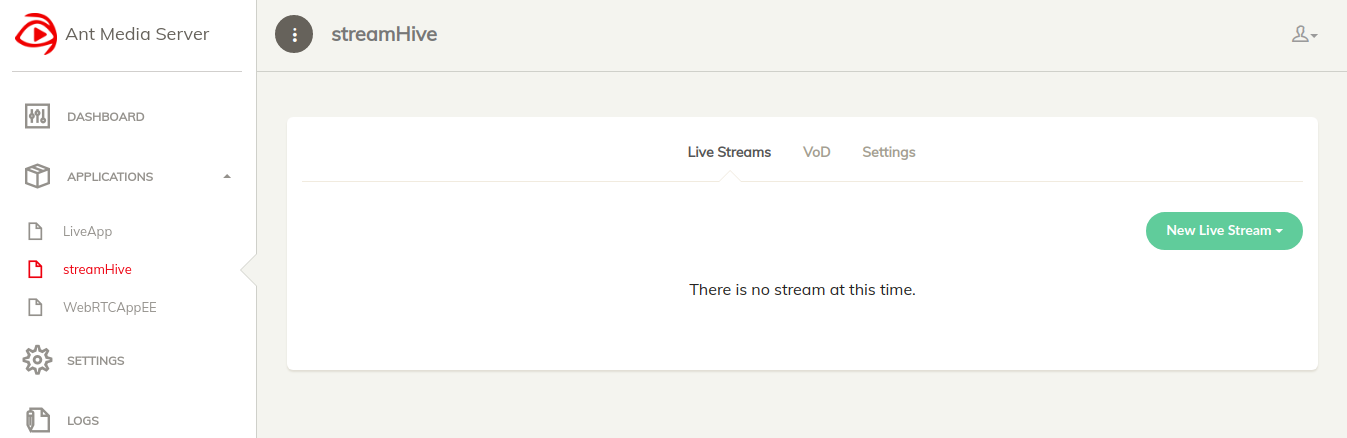This screenshot has width=1347, height=438.
Task: Open the LiveApp application
Action: tap(87, 231)
